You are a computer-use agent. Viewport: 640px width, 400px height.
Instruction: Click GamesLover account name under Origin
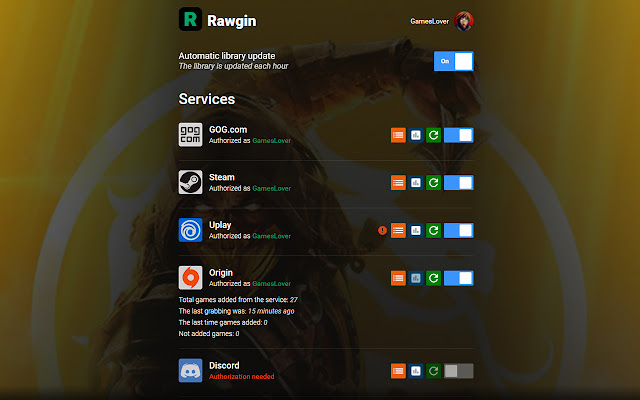(x=271, y=283)
